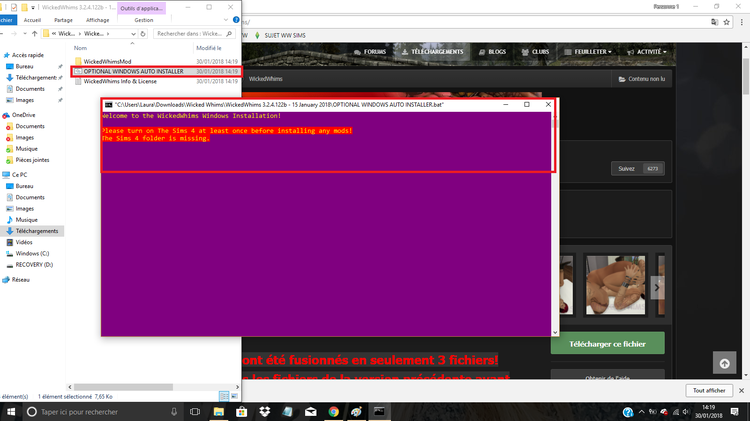Click the Windows Start button

[11, 411]
